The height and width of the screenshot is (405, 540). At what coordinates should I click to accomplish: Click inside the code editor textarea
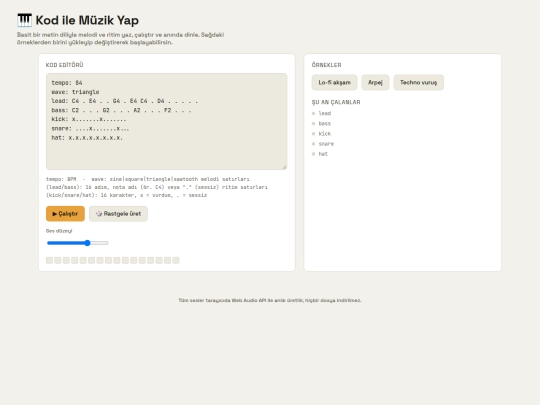pos(166,121)
